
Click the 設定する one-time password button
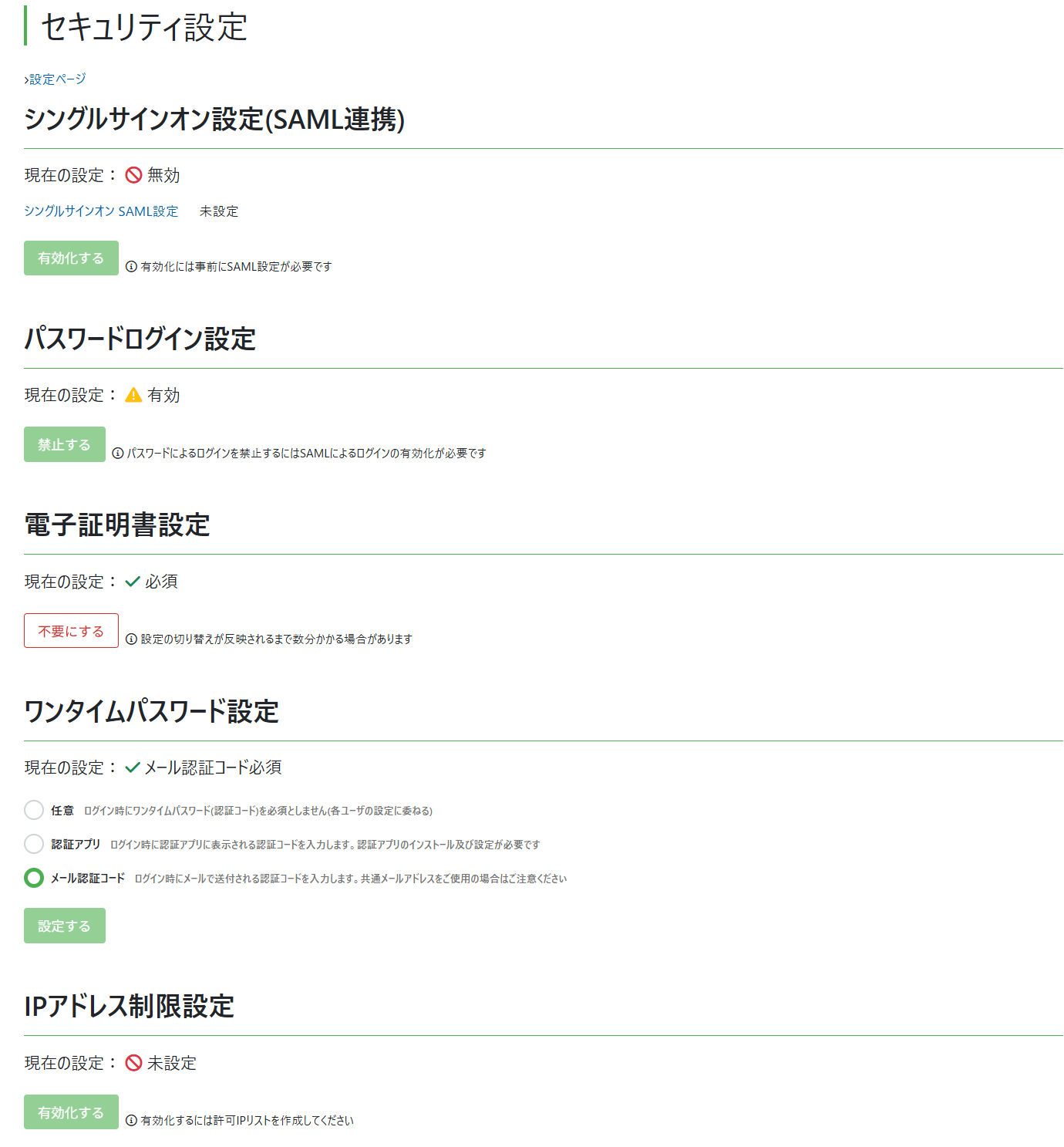[x=65, y=926]
